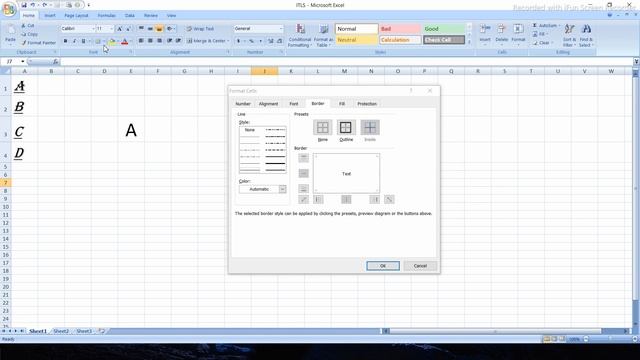Viewport: 640px width, 360px height.
Task: Apply the Bad cell style
Action: (x=400, y=29)
